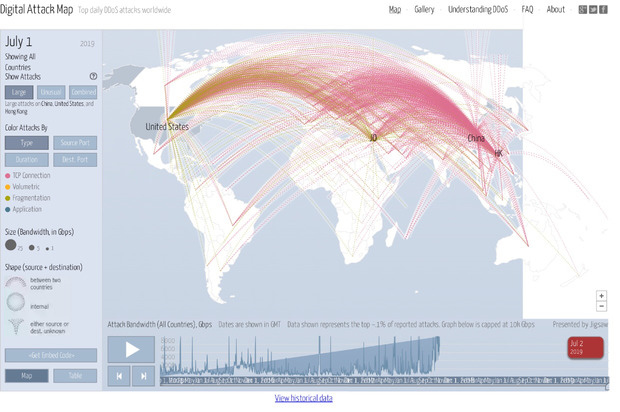Share via Facebook icon

603,9
